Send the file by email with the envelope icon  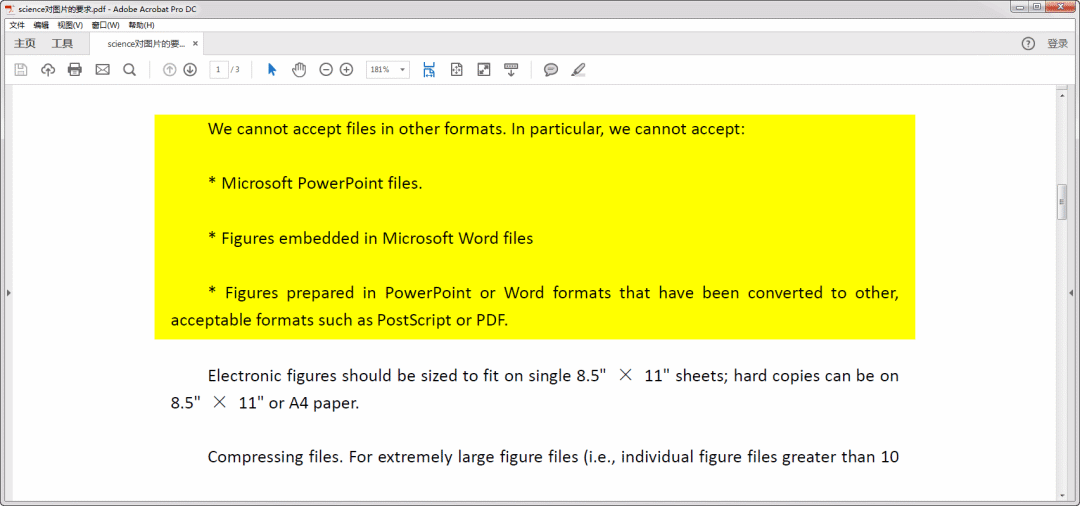[103, 70]
